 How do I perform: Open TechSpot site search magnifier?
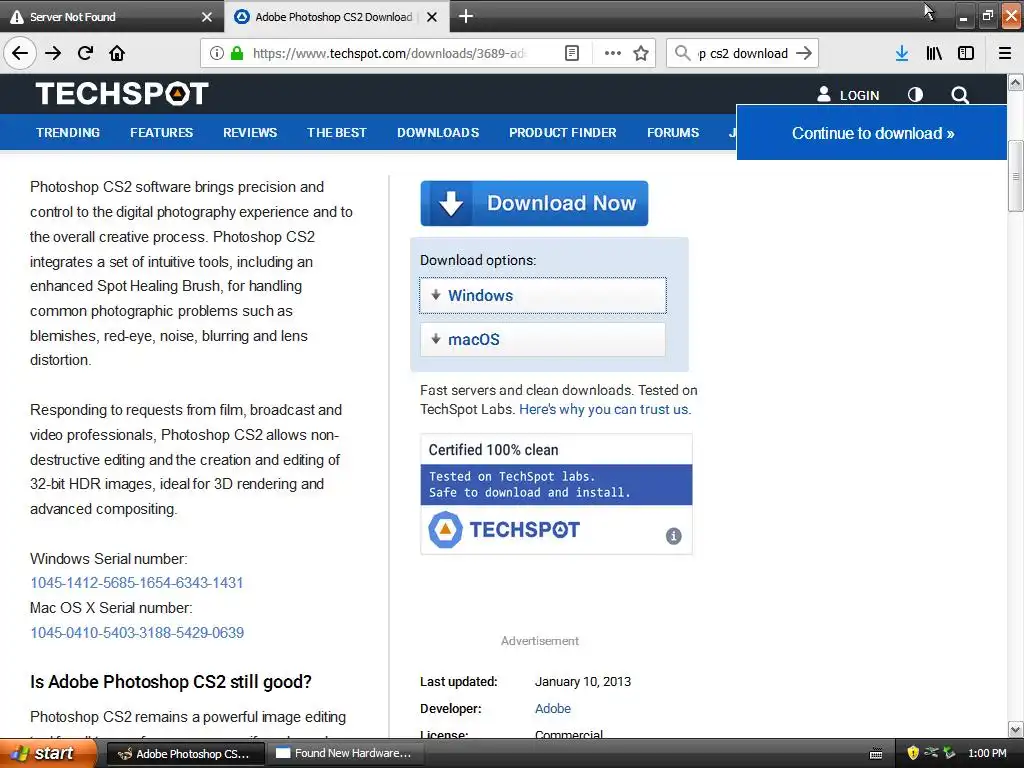click(x=960, y=95)
